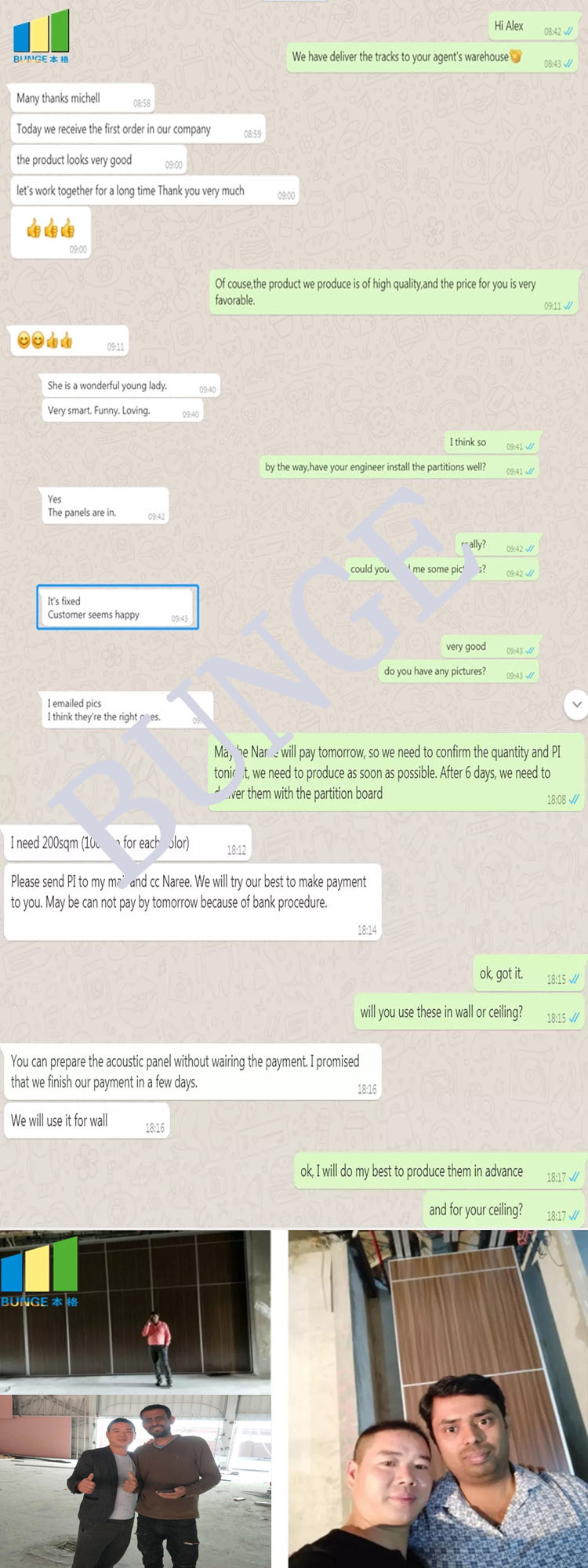Click the Bunge logo on the partition photo
Screen dimensions: 588x1568
[x=39, y=1272]
